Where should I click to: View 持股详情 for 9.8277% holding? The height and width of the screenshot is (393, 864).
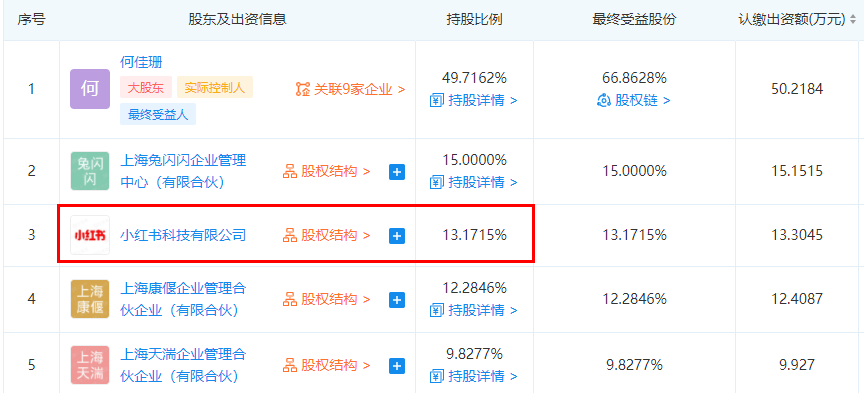pyautogui.click(x=474, y=376)
